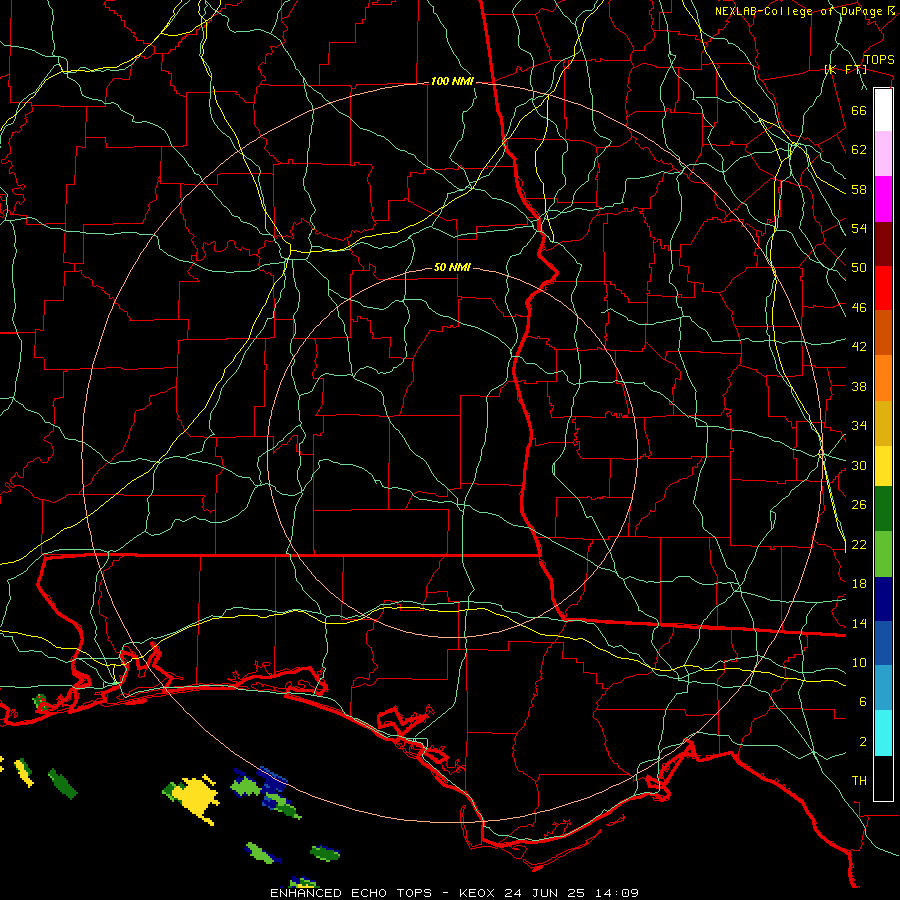Image resolution: width=900 pixels, height=900 pixels.
Task: Click the TOPS legend heading
Action: pos(879,60)
